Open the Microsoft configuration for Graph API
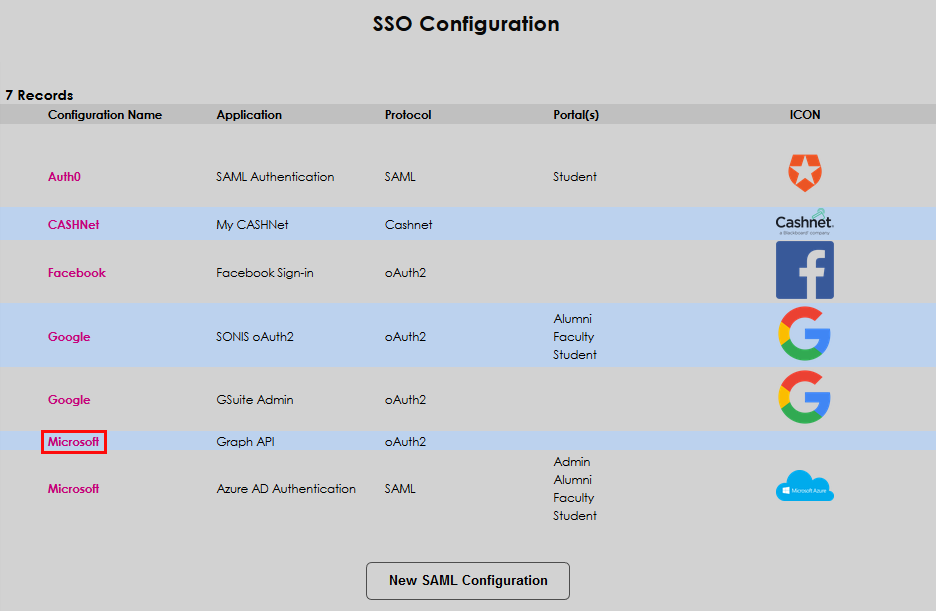936x611 pixels. (x=73, y=442)
